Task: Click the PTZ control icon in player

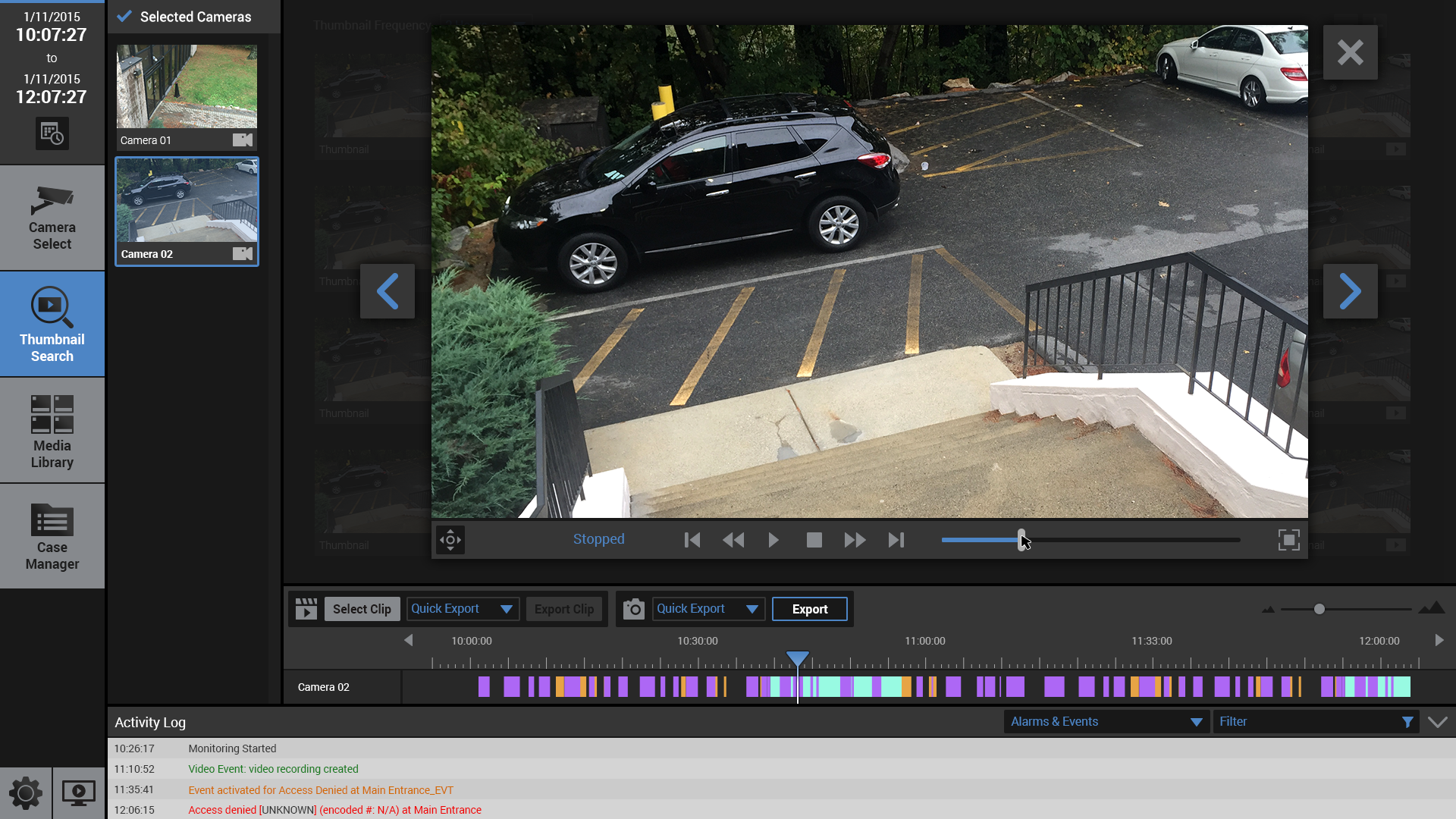Action: [450, 540]
